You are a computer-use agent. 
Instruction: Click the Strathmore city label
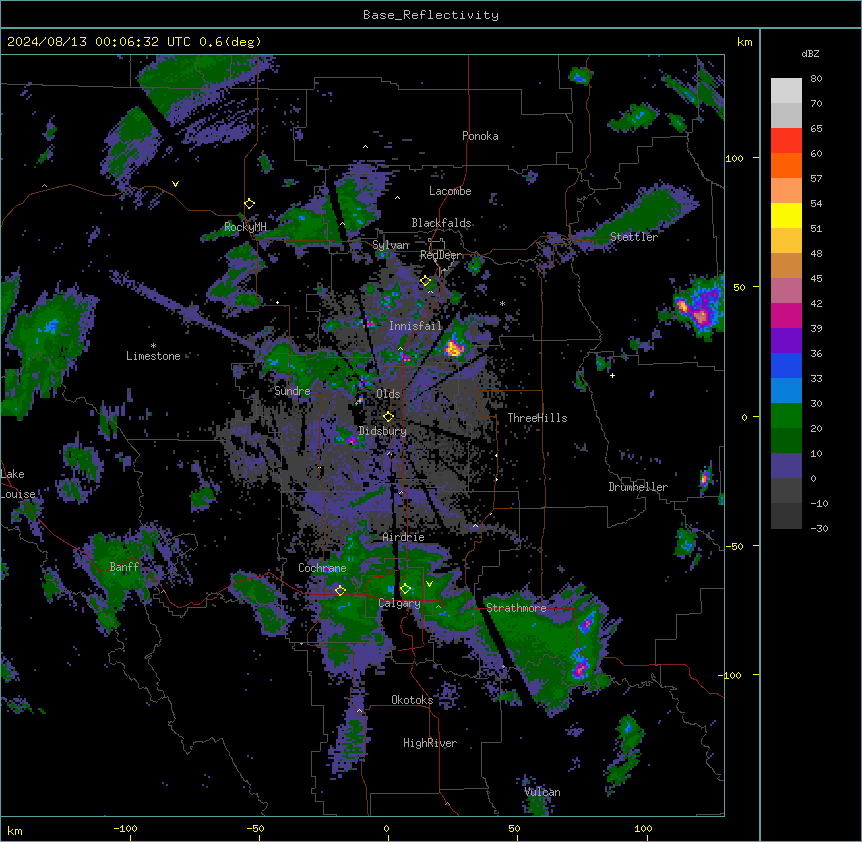point(516,608)
